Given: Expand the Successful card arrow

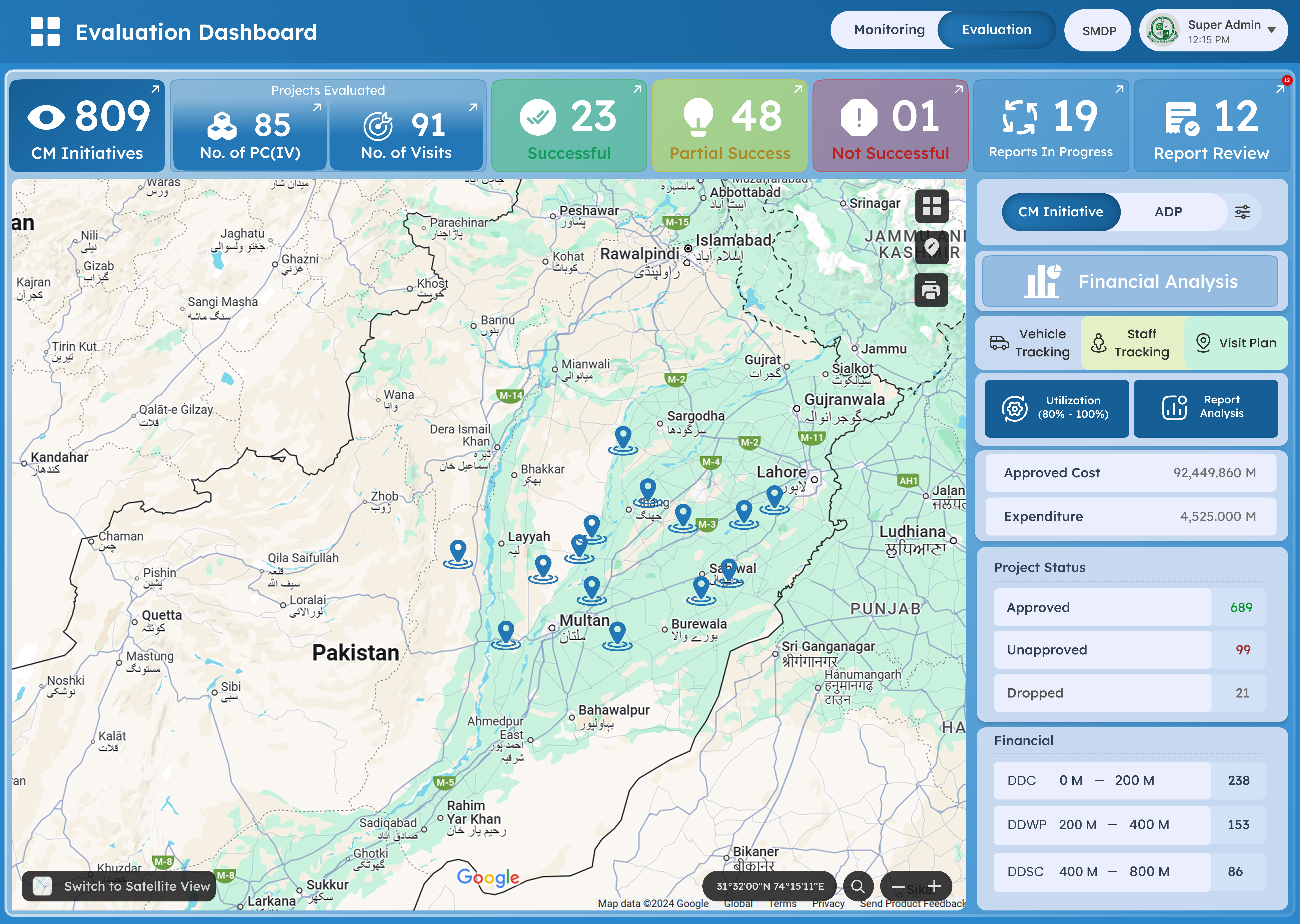Looking at the screenshot, I should (638, 89).
